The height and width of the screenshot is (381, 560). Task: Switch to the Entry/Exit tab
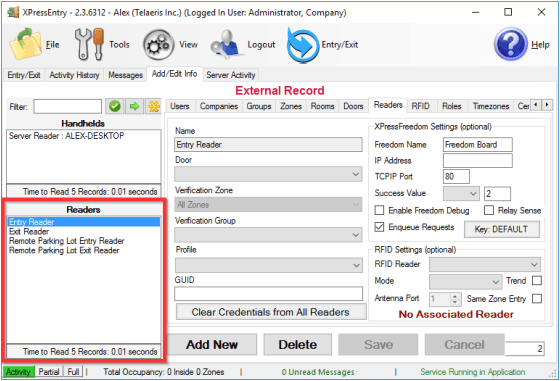click(x=24, y=75)
